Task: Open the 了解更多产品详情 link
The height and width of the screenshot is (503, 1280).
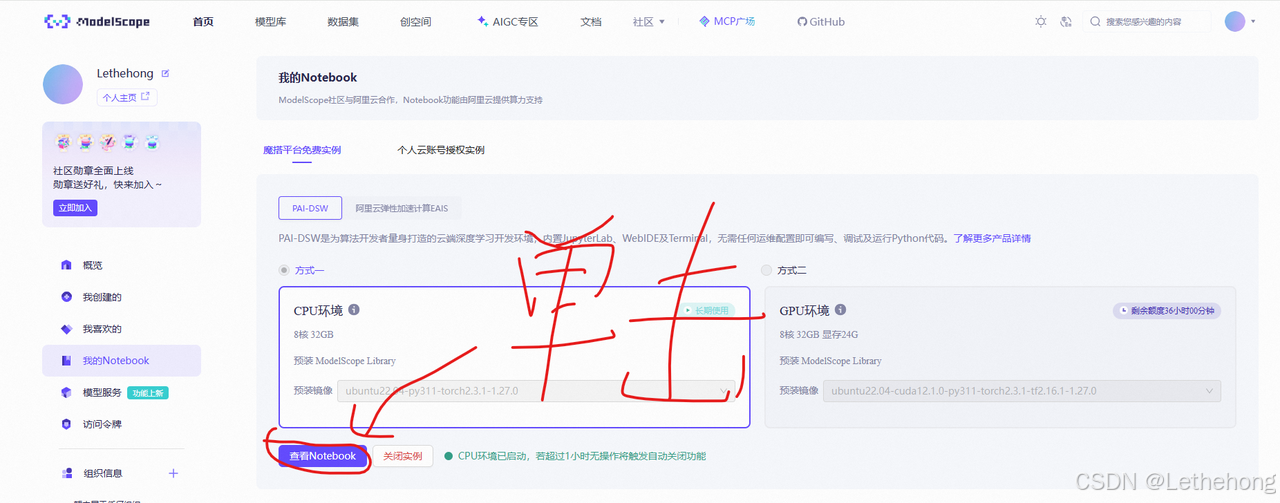Action: pos(991,238)
